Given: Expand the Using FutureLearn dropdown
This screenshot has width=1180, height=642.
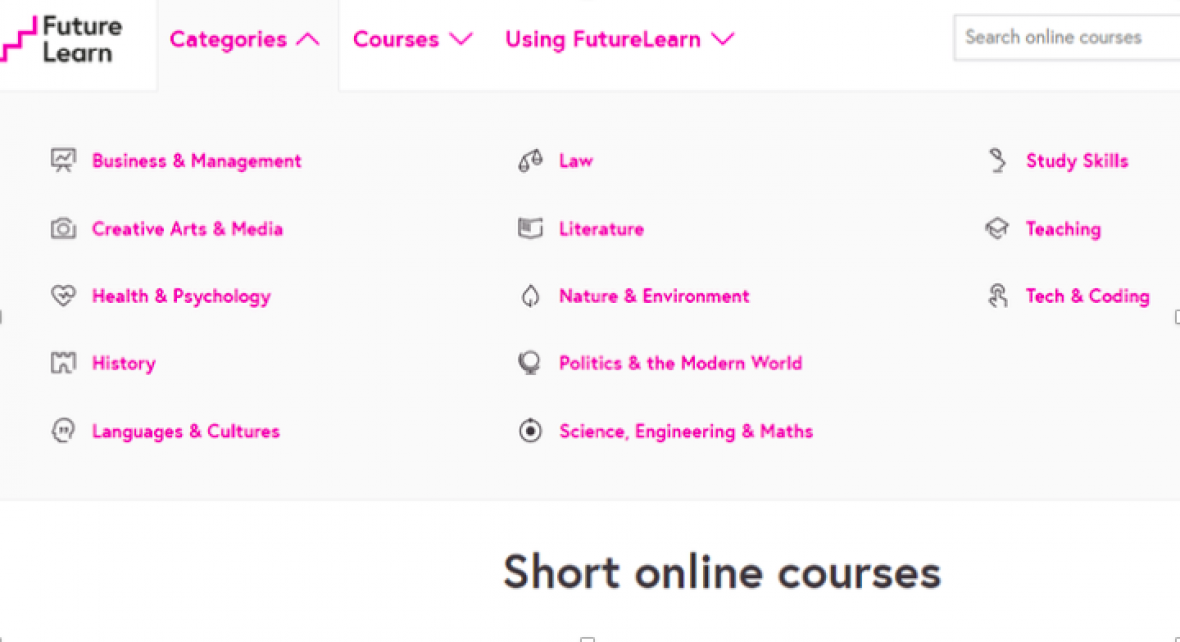Looking at the screenshot, I should coord(619,39).
